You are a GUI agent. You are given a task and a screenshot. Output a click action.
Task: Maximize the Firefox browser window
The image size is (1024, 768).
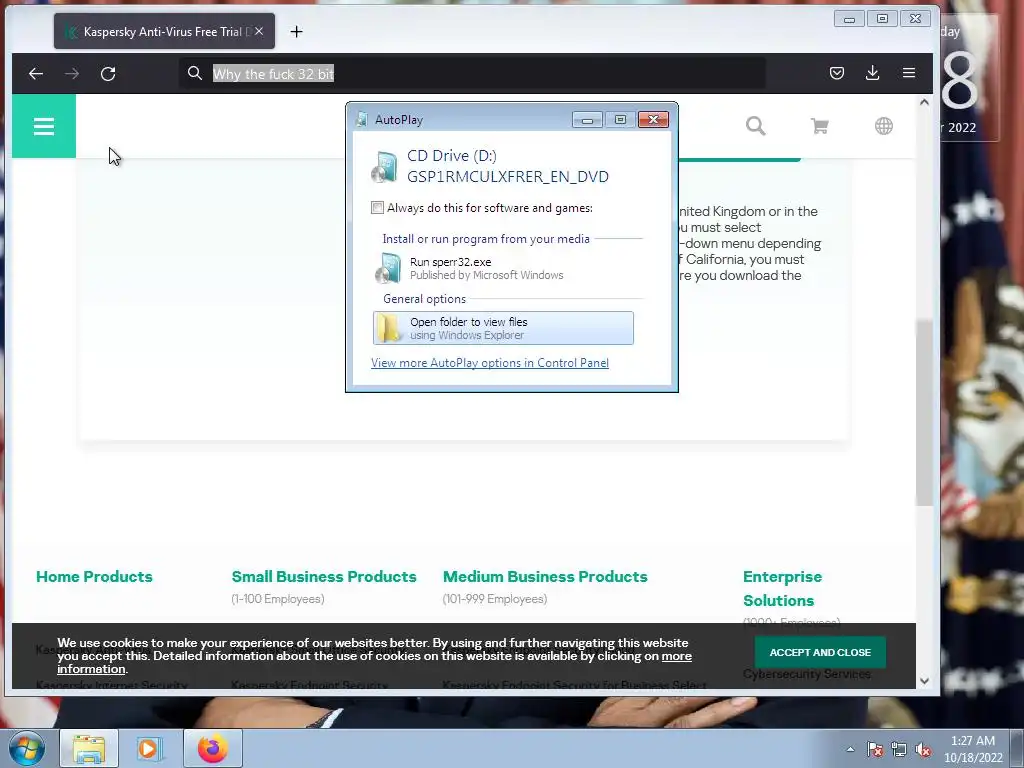[882, 19]
